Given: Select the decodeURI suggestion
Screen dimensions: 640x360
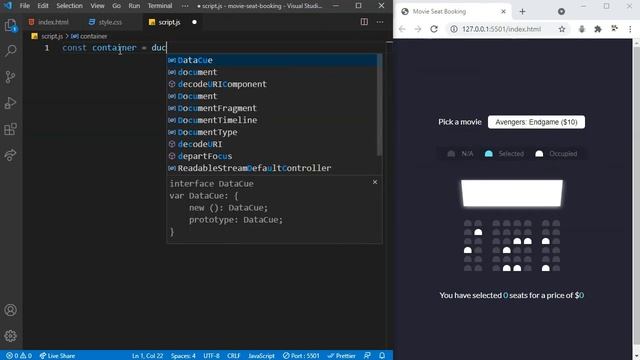Looking at the screenshot, I should 272,144.
